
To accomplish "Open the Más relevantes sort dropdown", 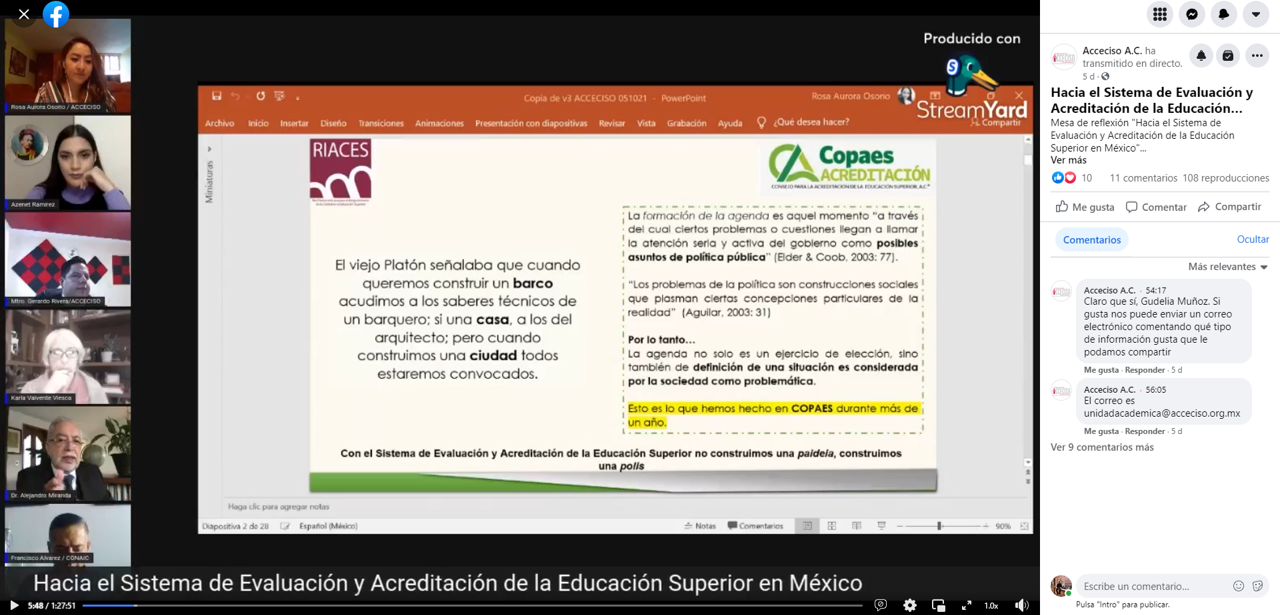I will coord(1228,267).
